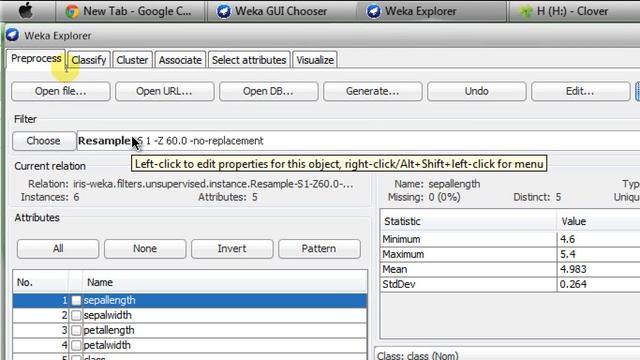Click the Value column header
This screenshot has height=360, width=640.
pyautogui.click(x=599, y=222)
